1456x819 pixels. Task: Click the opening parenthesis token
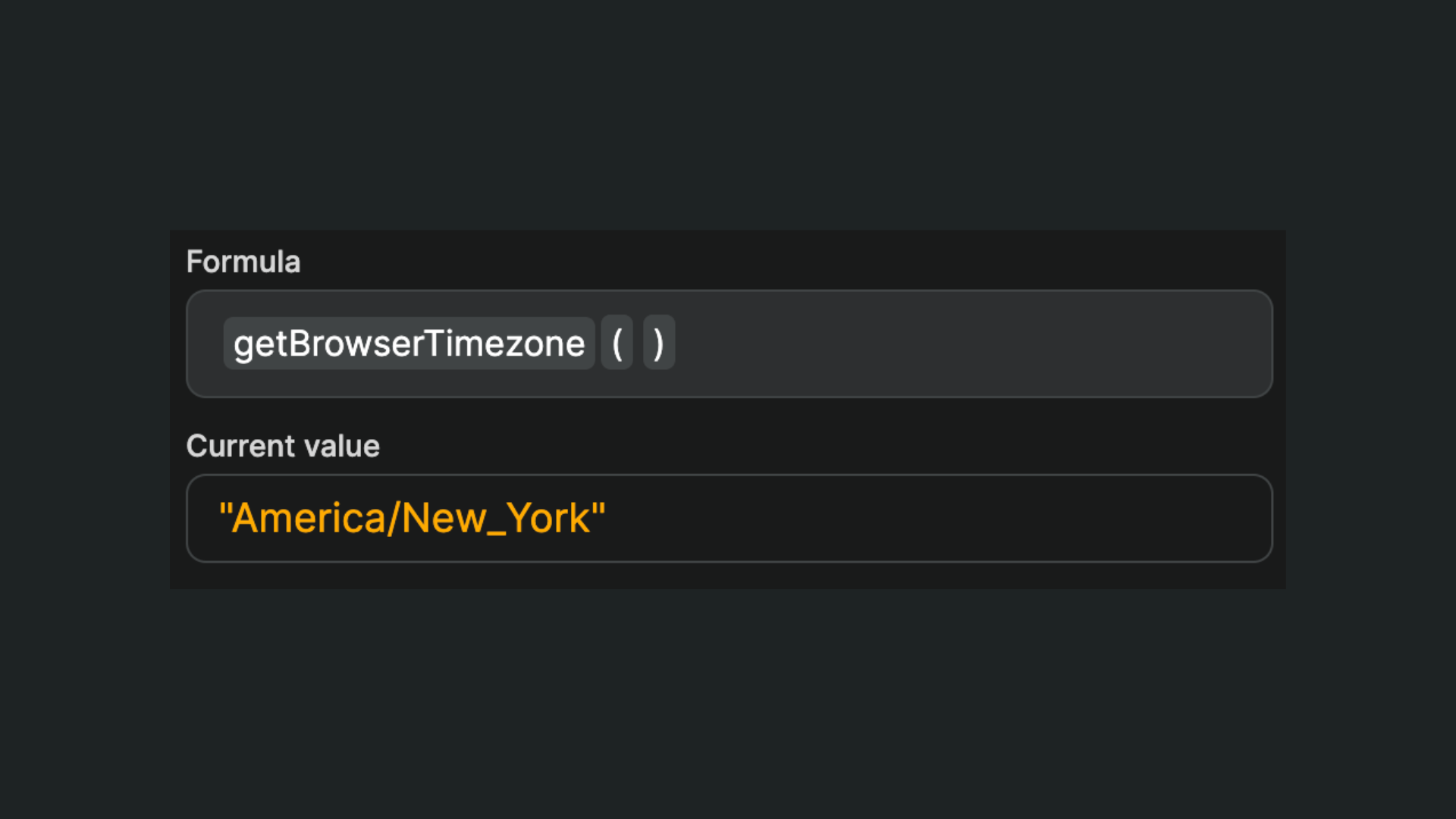pos(617,343)
